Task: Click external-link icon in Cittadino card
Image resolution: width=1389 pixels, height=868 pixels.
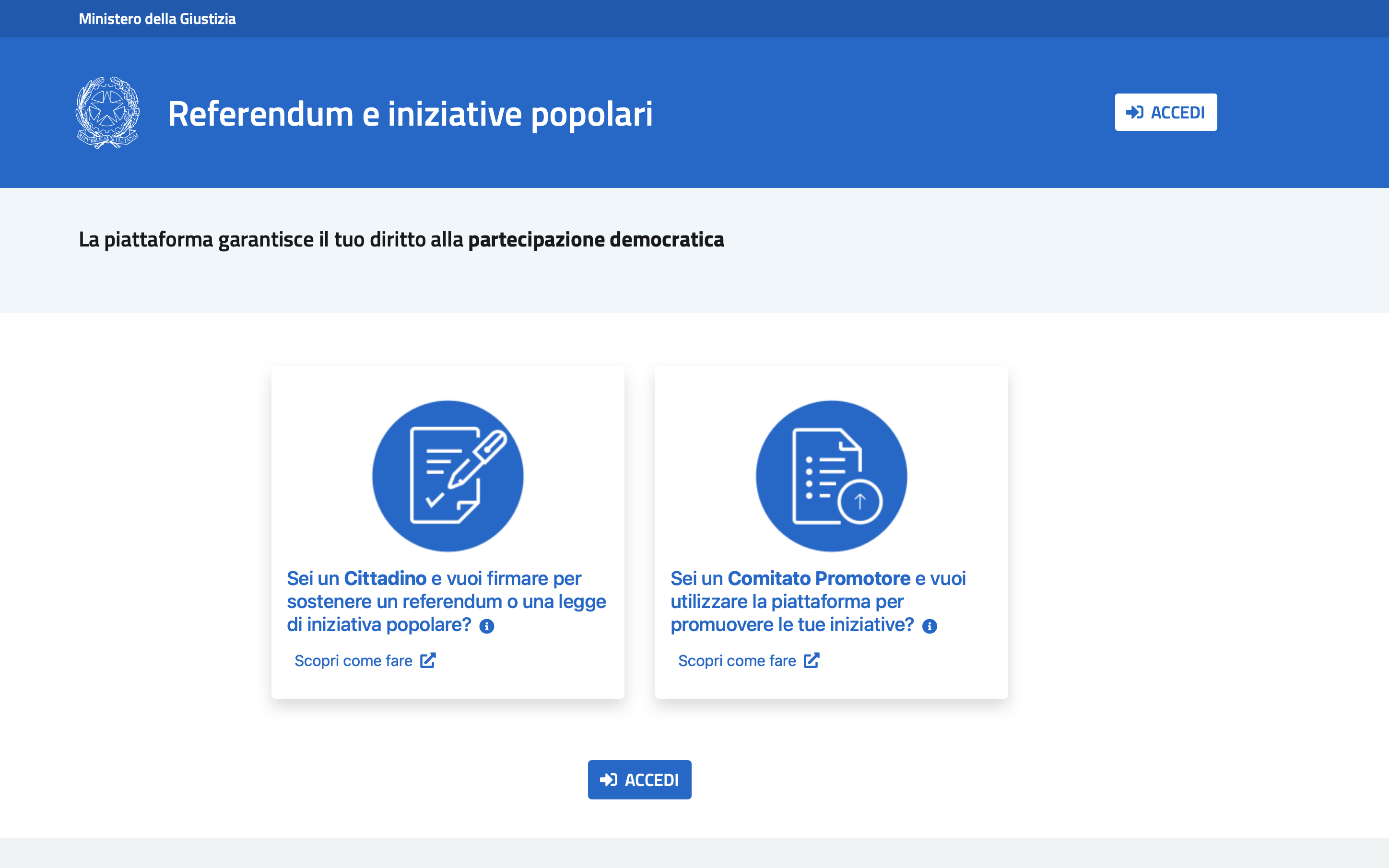Action: [428, 660]
